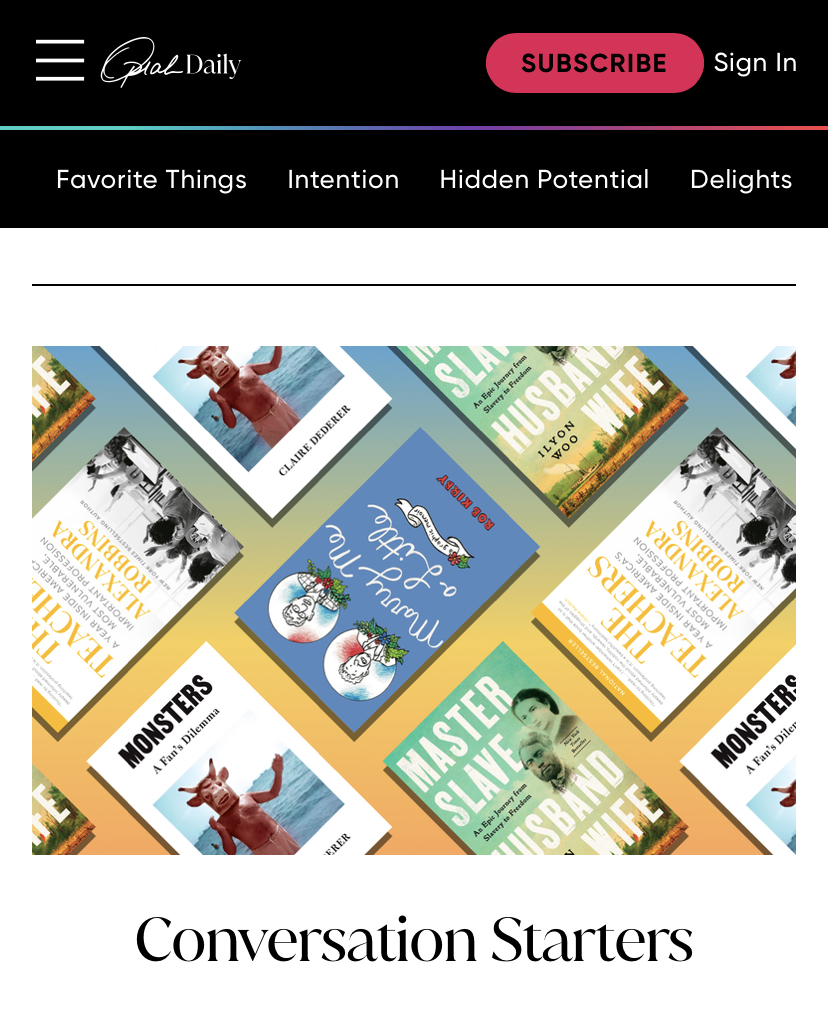Screen dimensions: 828x1012
Task: Open Hidden Potential nav item
Action: click(x=544, y=179)
